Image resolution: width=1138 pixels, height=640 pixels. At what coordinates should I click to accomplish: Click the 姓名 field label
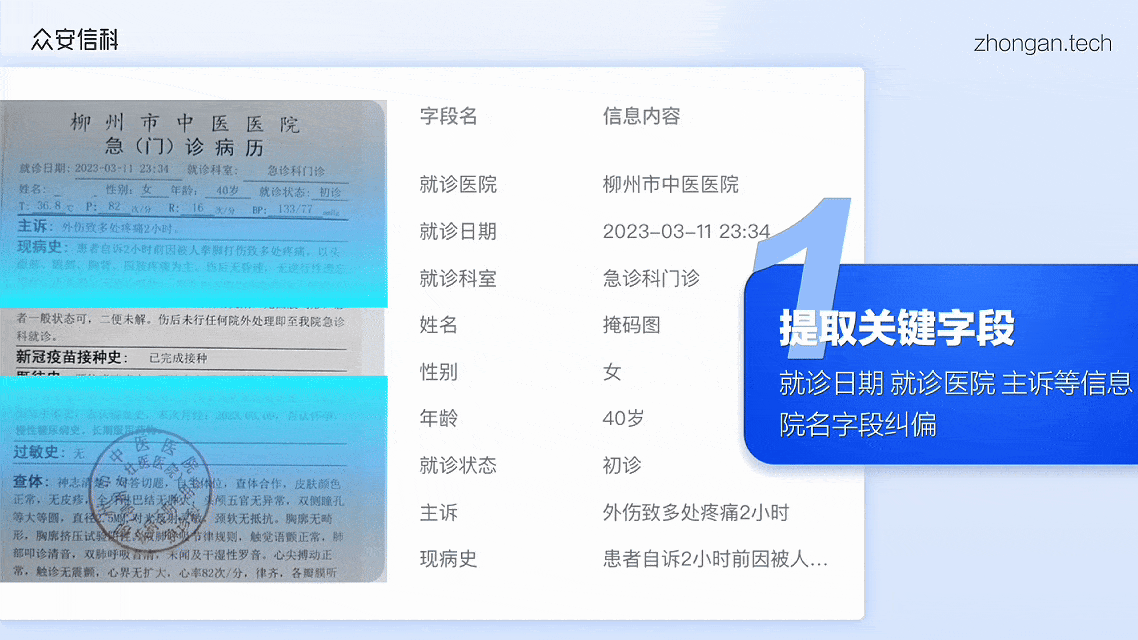pos(439,325)
